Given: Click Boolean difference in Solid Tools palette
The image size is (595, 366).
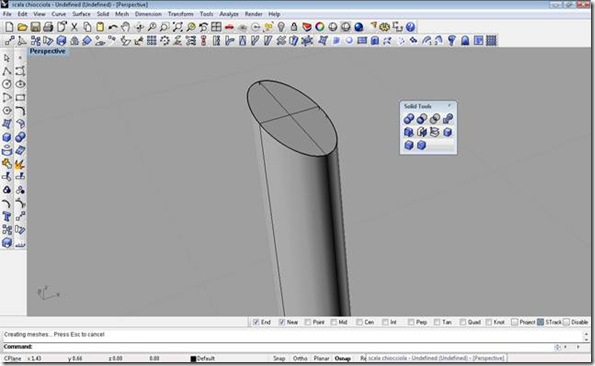Looking at the screenshot, I should [x=422, y=119].
